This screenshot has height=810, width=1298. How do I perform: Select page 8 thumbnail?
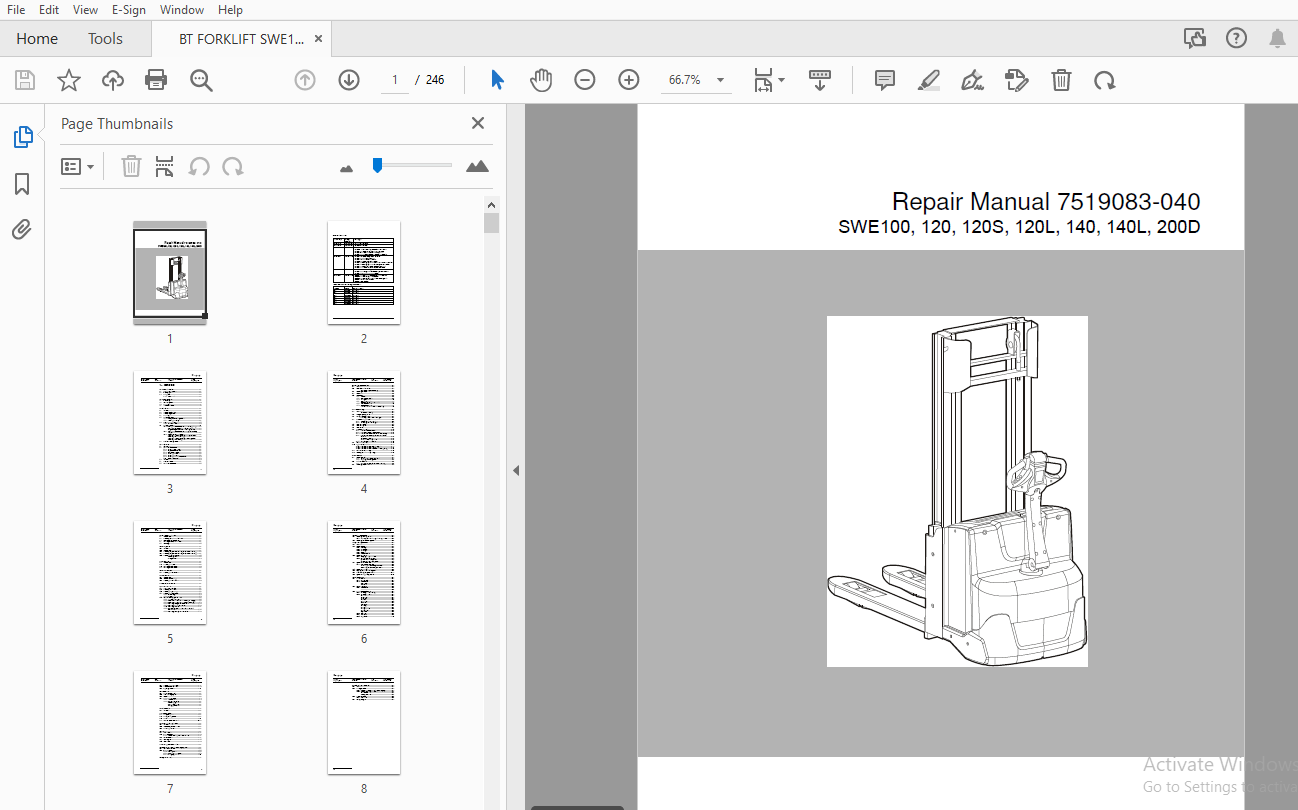point(364,723)
